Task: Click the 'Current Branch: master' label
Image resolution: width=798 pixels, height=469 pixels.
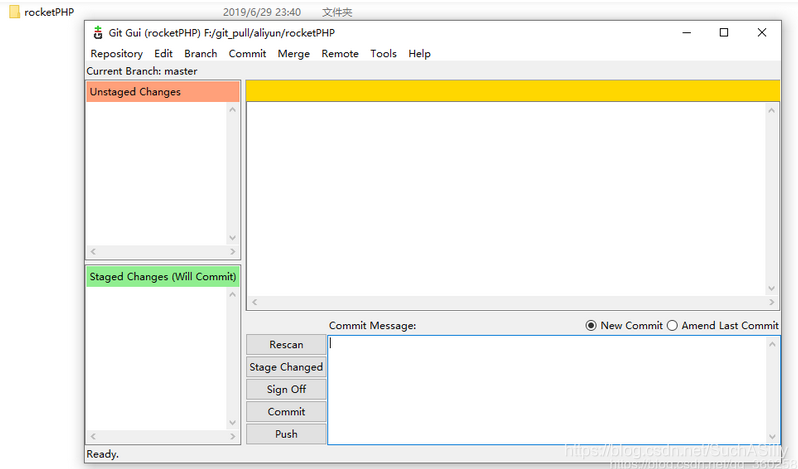Action: pos(142,71)
